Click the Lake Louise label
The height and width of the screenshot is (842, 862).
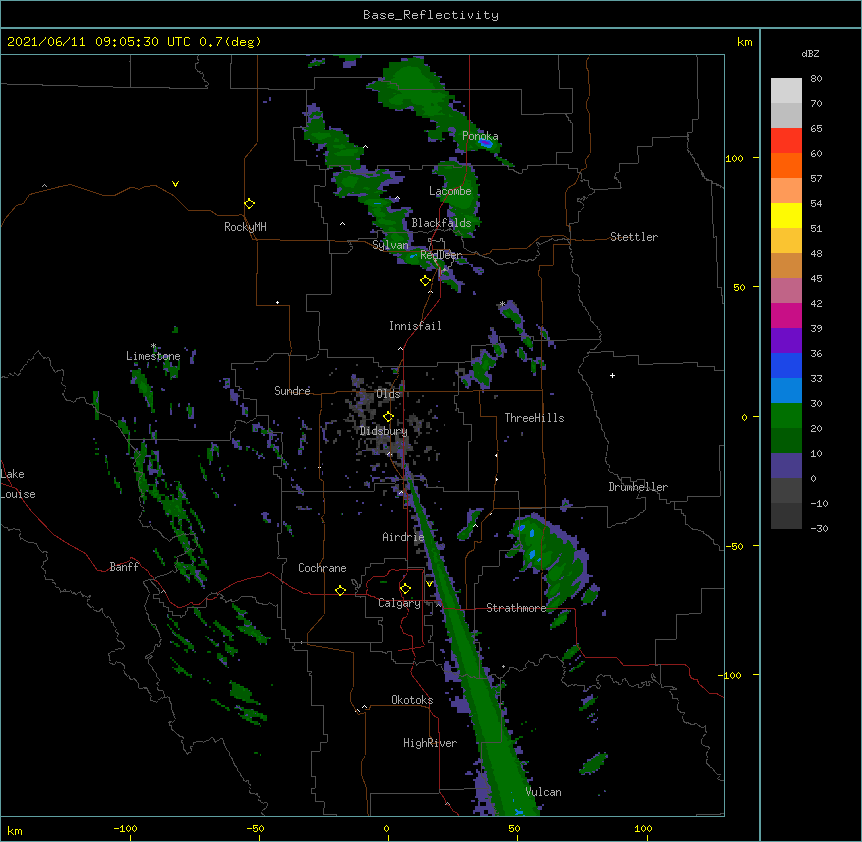(18, 484)
